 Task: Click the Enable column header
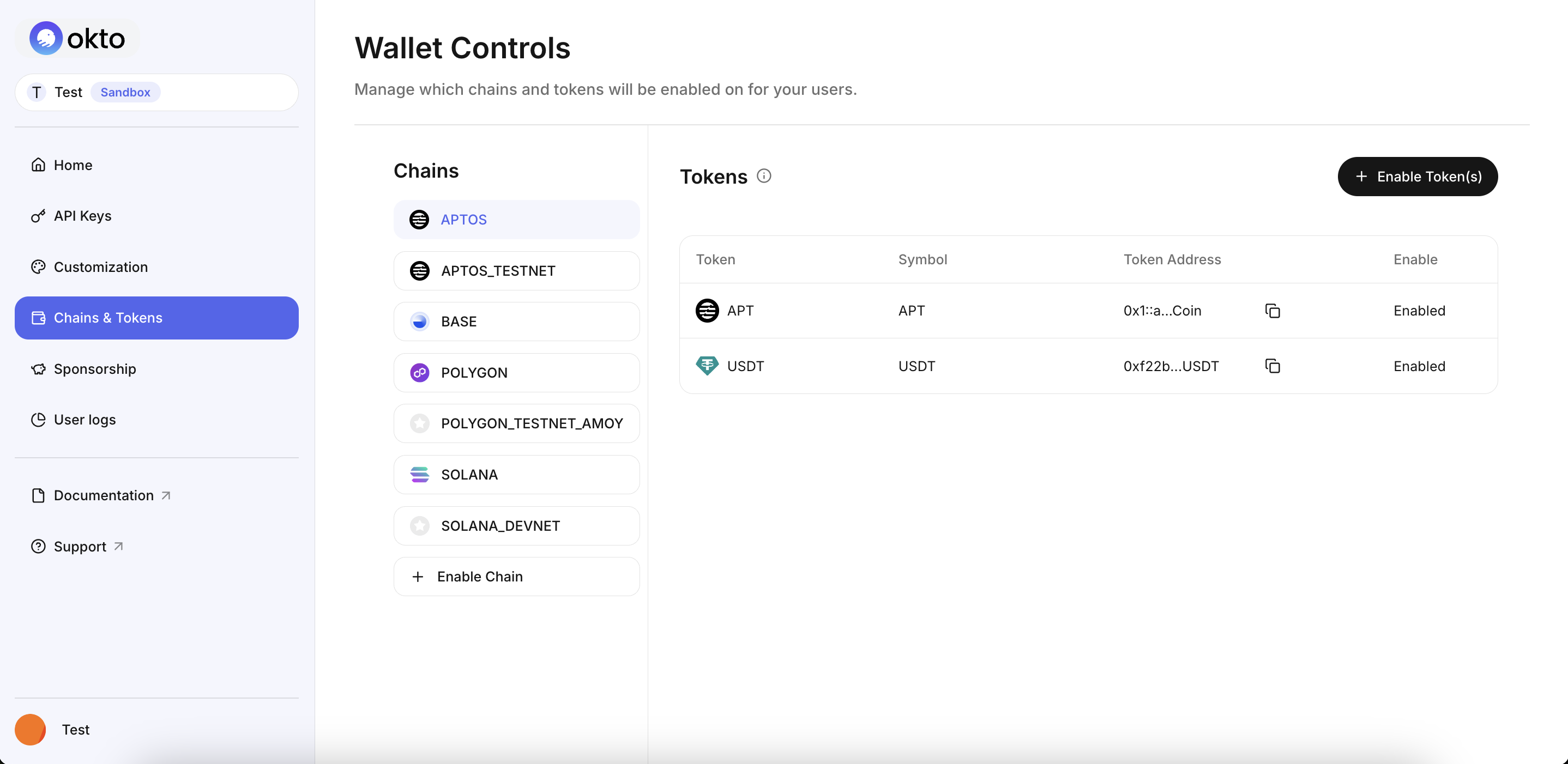1415,260
